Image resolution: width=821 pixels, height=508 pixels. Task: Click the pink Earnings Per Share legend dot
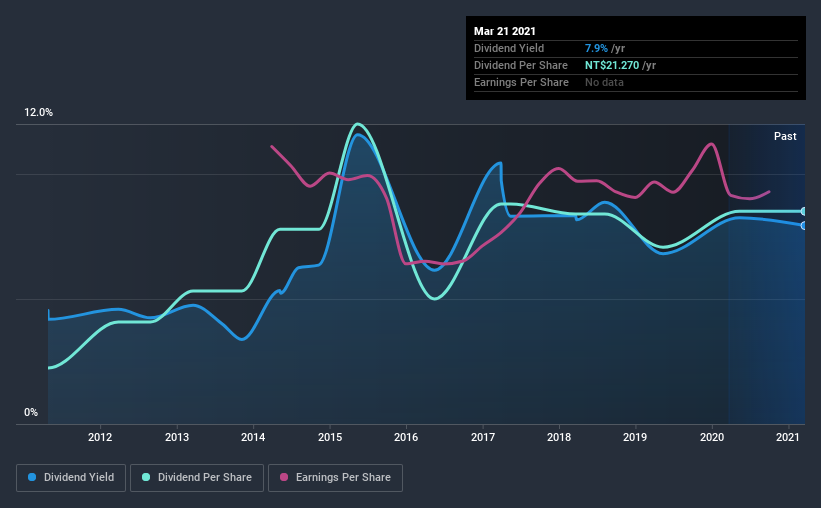pos(284,477)
